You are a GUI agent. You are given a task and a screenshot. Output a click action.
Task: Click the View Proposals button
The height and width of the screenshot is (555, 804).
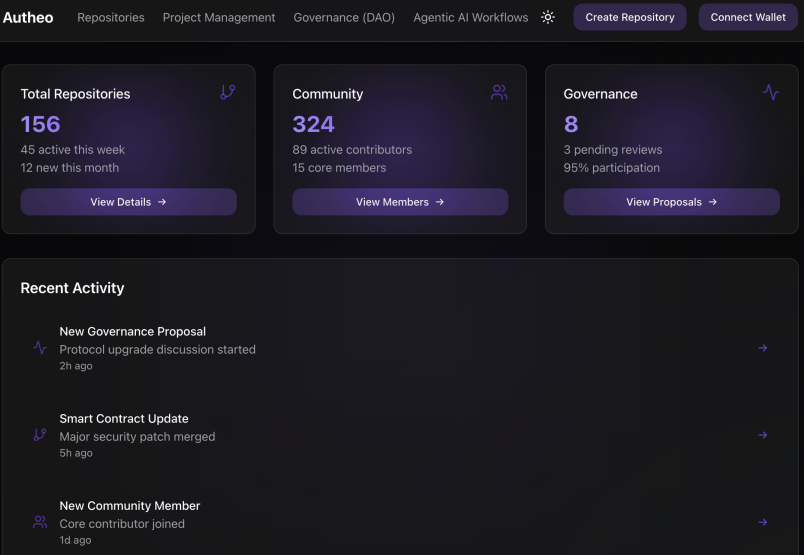tap(672, 202)
